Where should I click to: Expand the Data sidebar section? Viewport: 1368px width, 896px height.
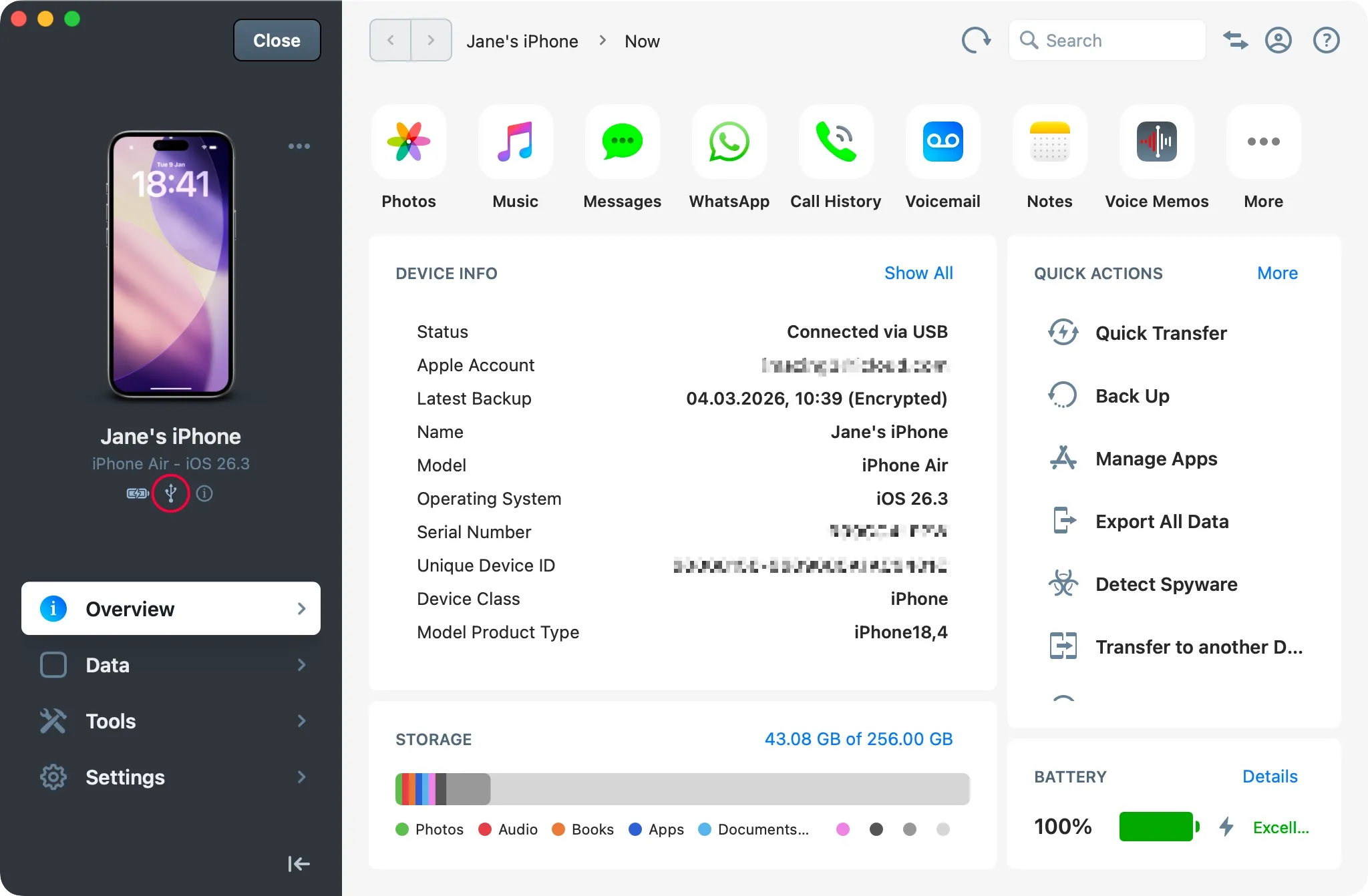click(170, 665)
